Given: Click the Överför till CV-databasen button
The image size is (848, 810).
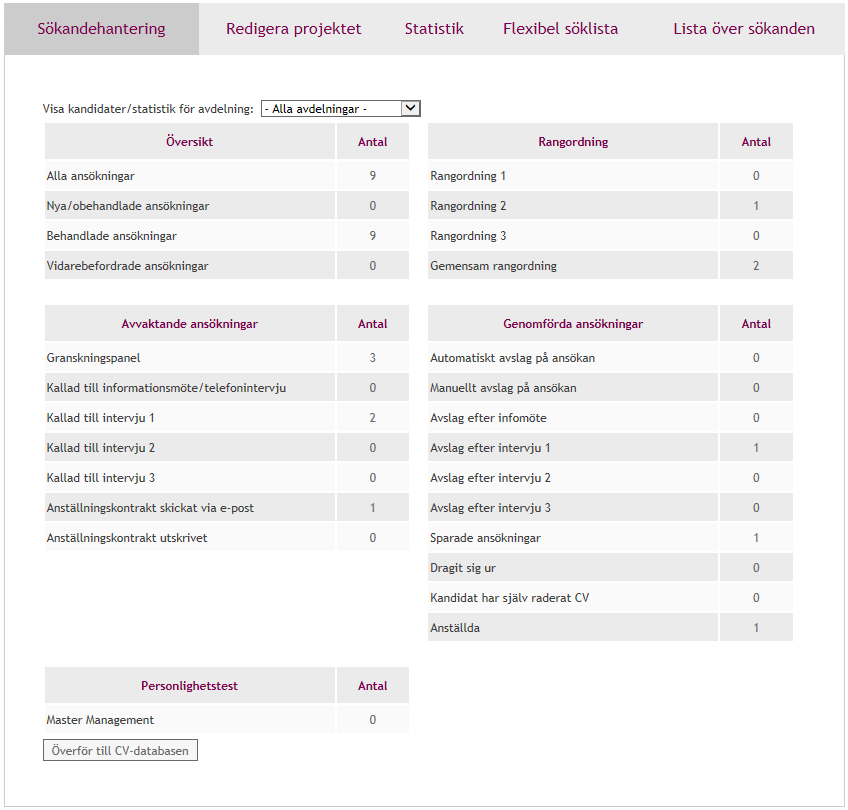Looking at the screenshot, I should click(120, 751).
